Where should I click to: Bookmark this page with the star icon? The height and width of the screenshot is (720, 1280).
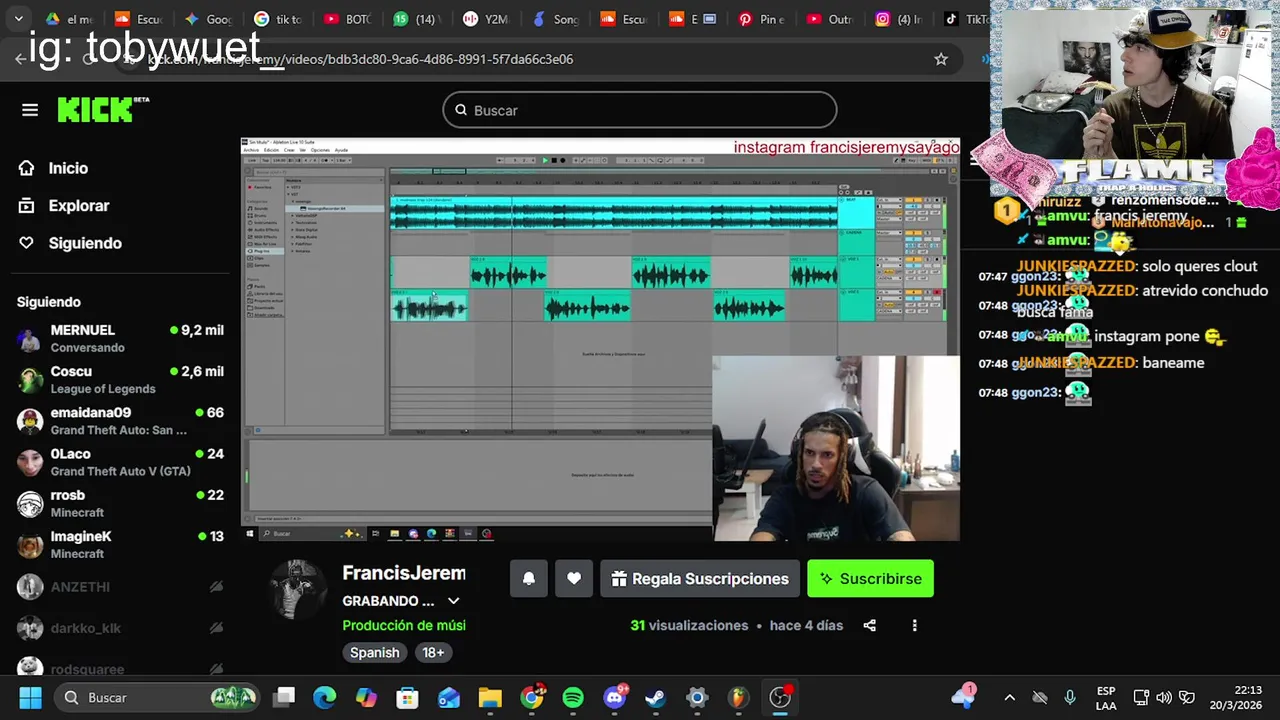click(941, 59)
